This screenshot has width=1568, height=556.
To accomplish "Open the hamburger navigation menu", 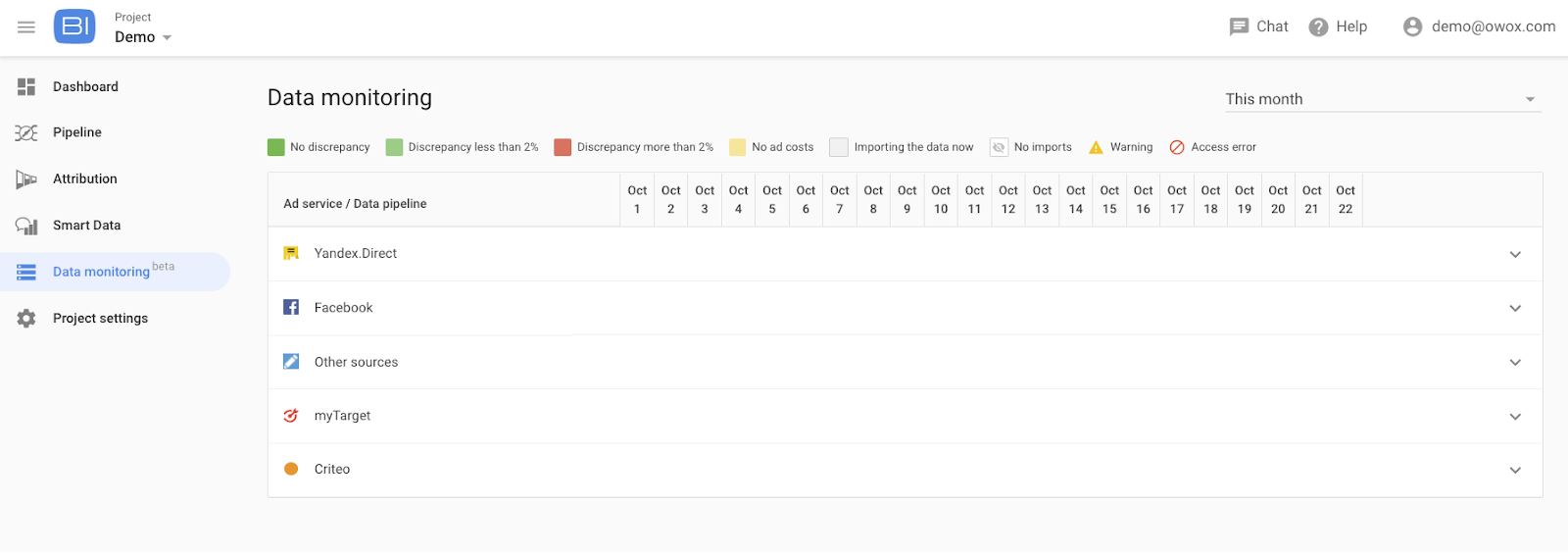I will click(x=26, y=27).
